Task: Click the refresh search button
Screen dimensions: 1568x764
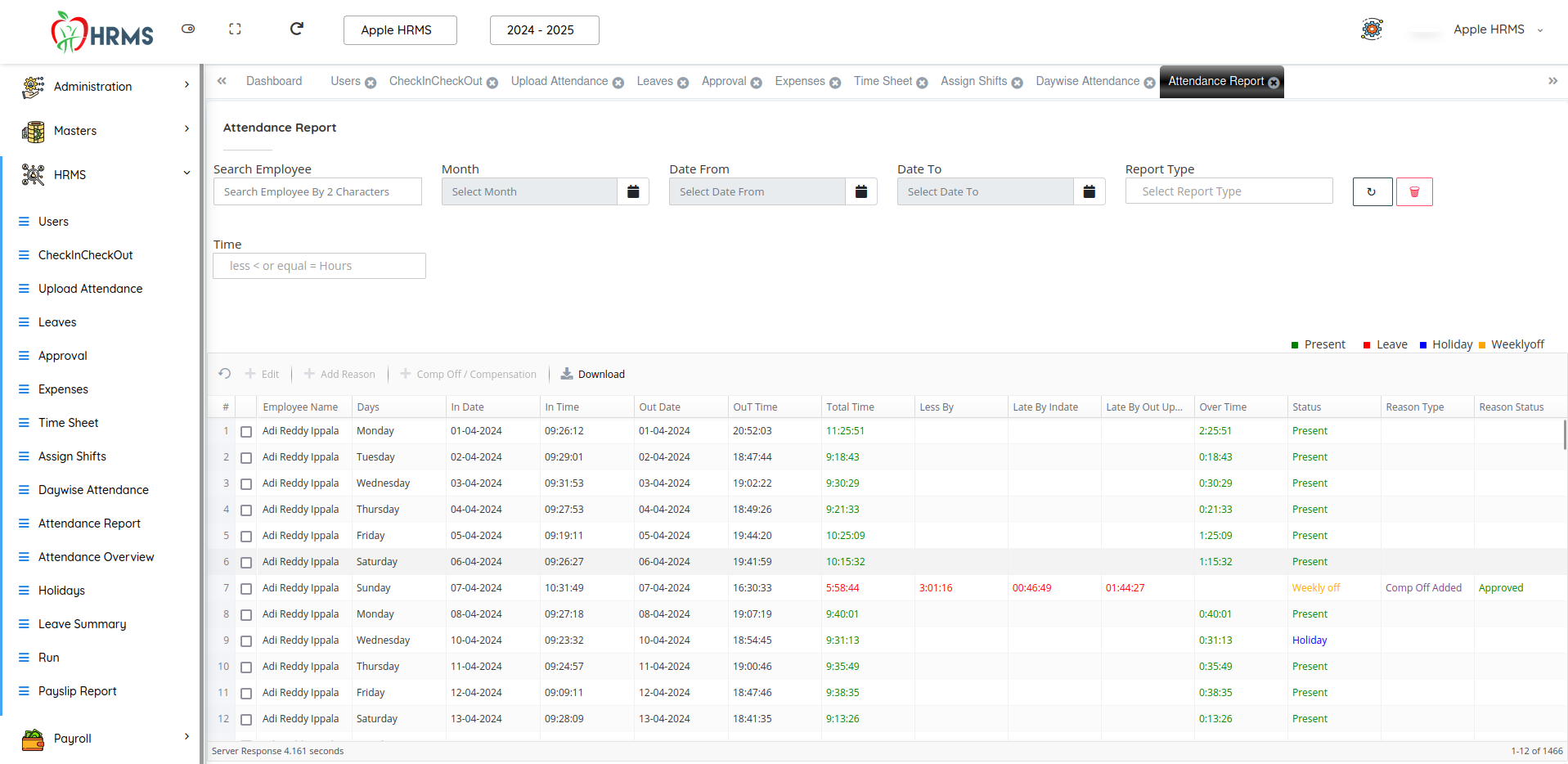Action: point(1373,191)
